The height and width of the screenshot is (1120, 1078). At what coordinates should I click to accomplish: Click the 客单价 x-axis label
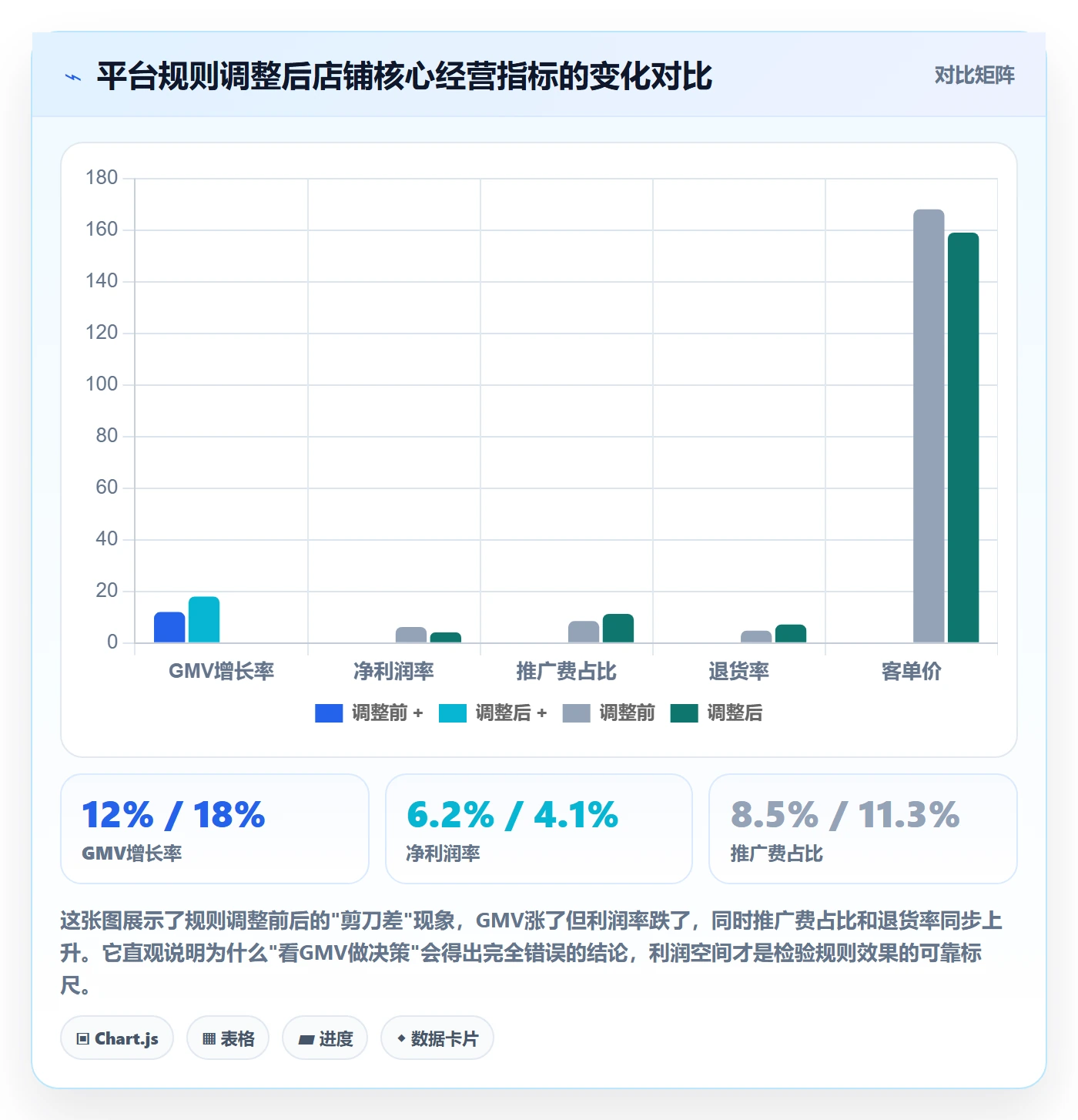[911, 671]
